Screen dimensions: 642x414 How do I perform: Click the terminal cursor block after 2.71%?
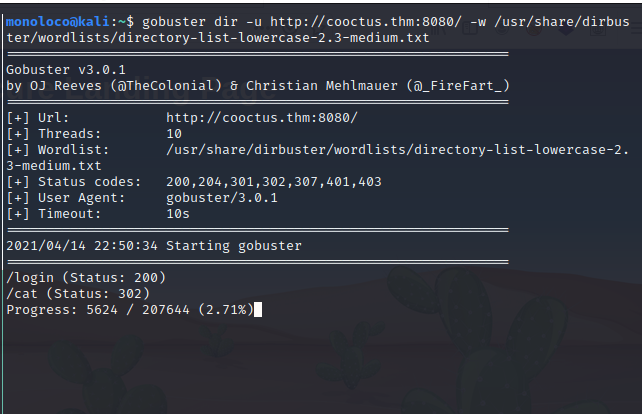(258, 310)
